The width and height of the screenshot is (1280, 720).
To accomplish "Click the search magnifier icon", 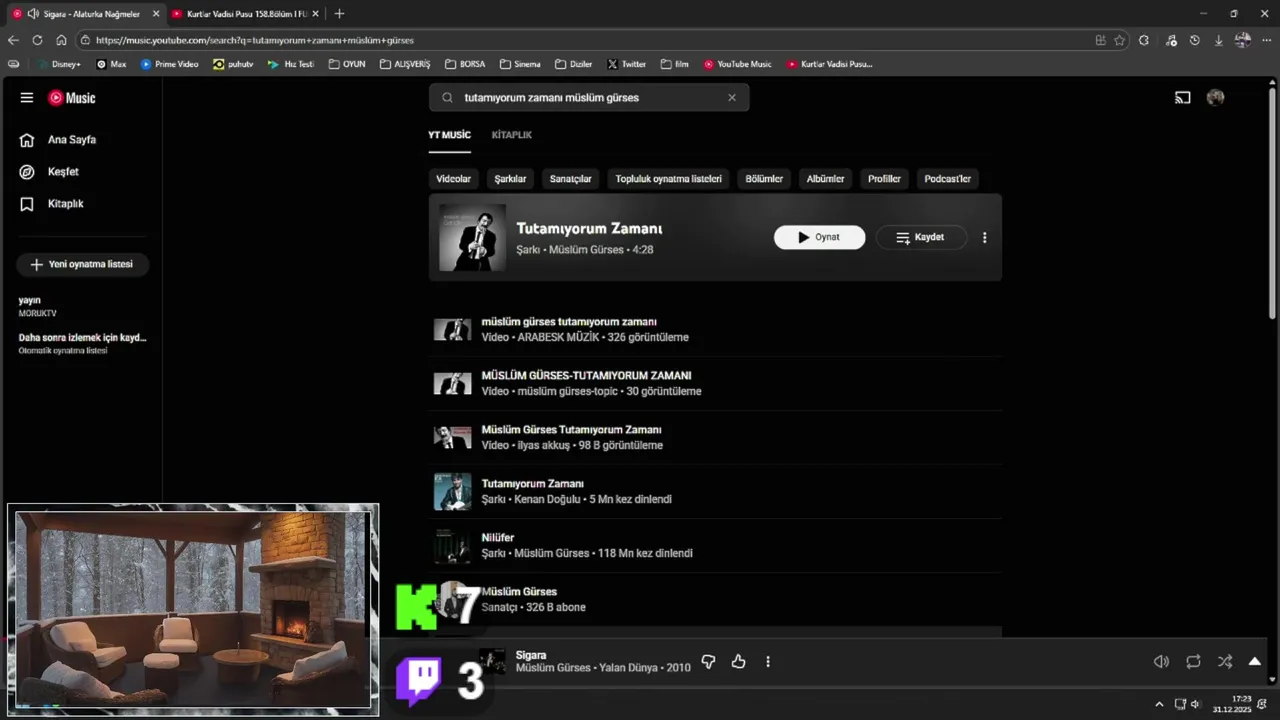I will pos(447,98).
